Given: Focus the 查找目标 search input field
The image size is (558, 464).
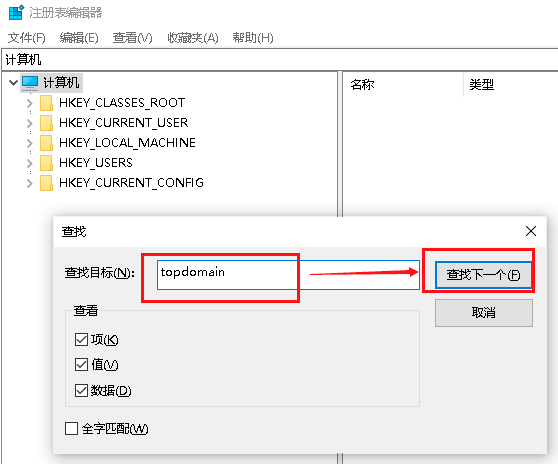Looking at the screenshot, I should click(x=288, y=275).
